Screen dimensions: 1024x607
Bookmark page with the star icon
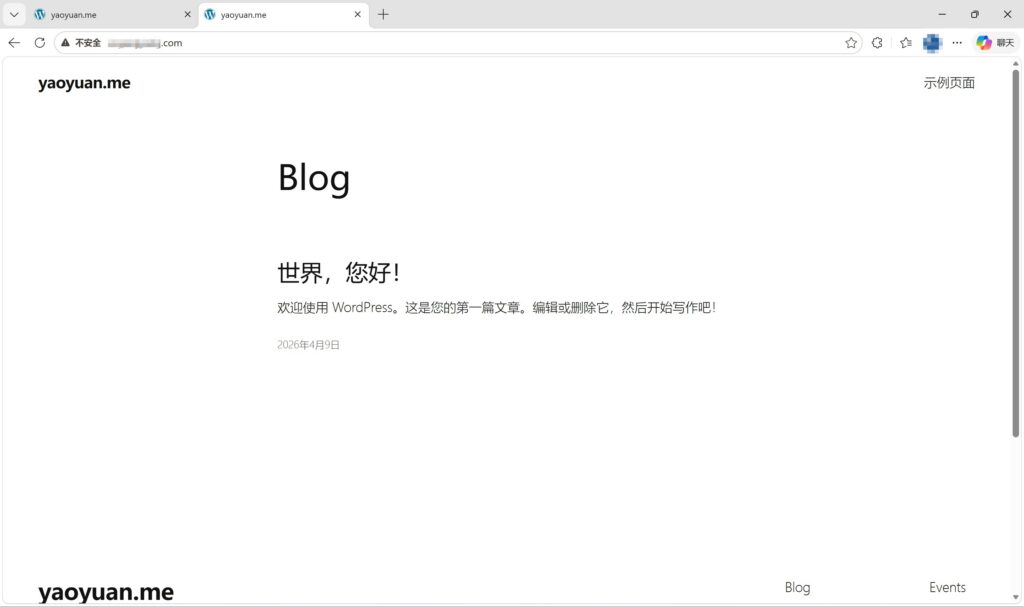point(851,43)
